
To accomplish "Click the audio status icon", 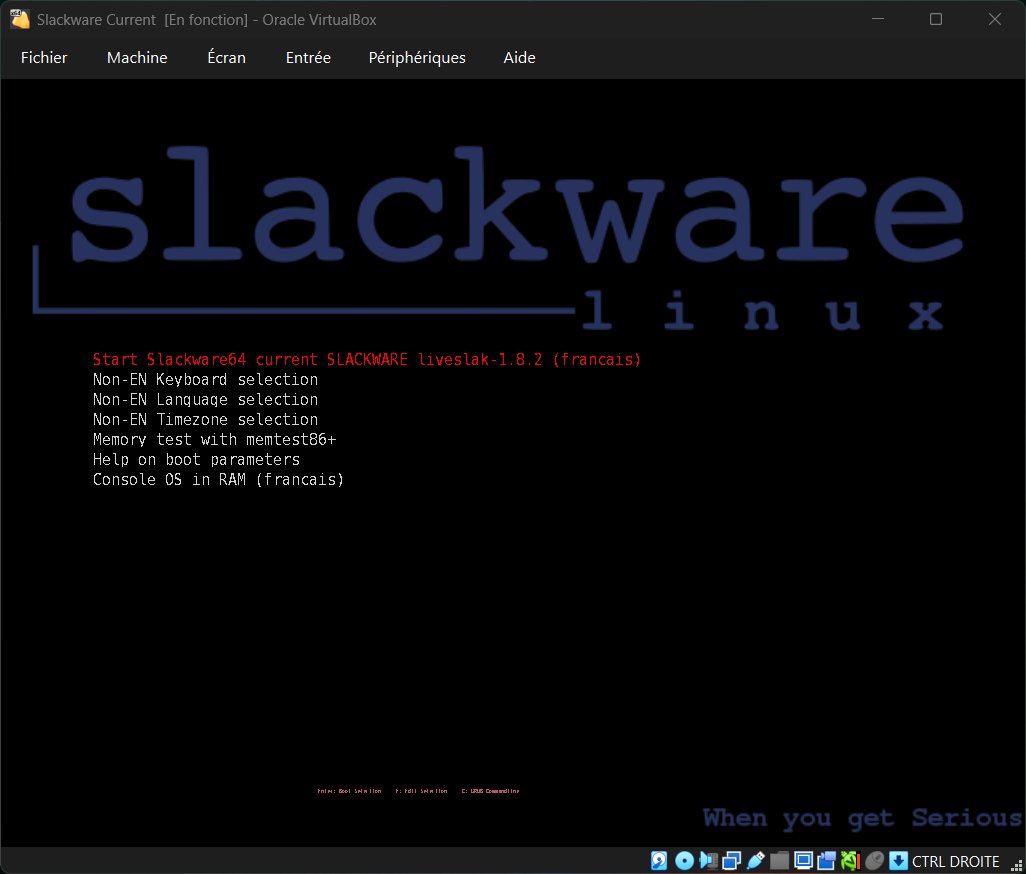I will (708, 861).
